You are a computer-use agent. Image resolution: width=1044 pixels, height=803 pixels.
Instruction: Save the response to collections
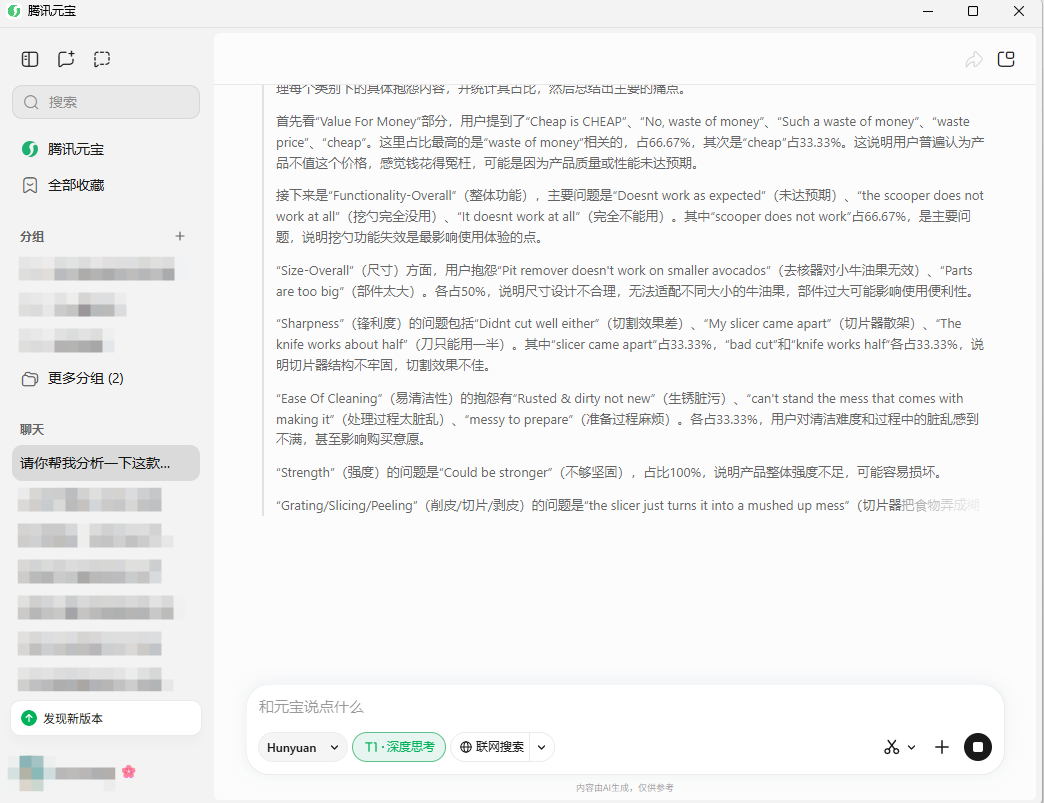tap(1007, 59)
